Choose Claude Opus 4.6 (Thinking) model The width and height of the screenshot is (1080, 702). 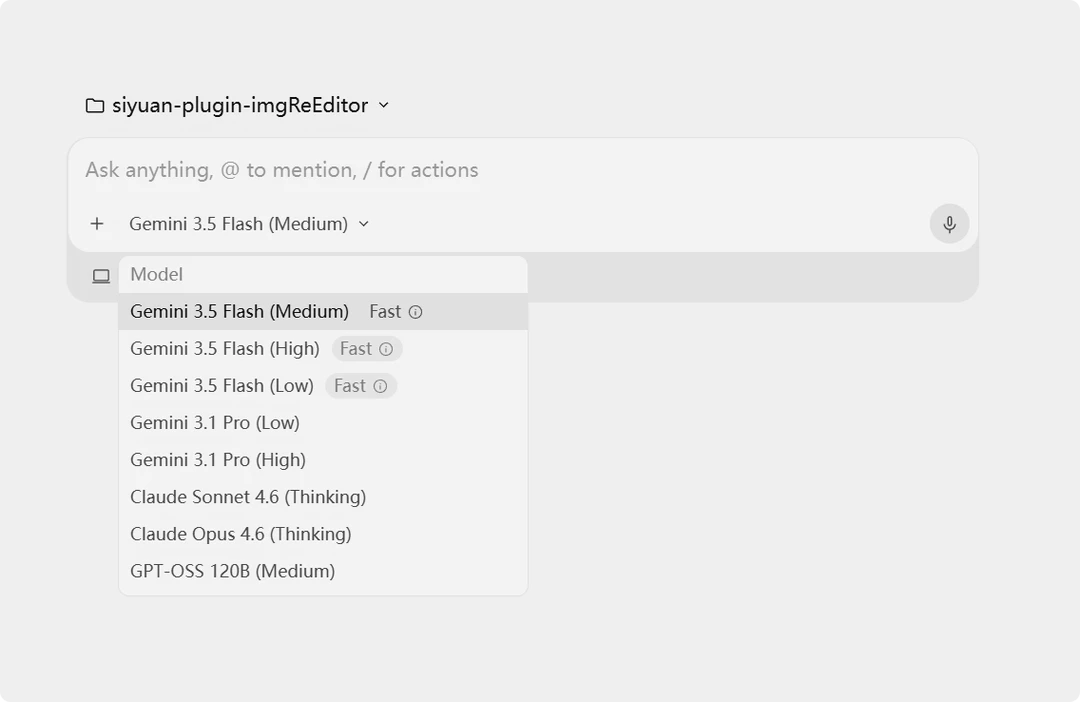323,535
